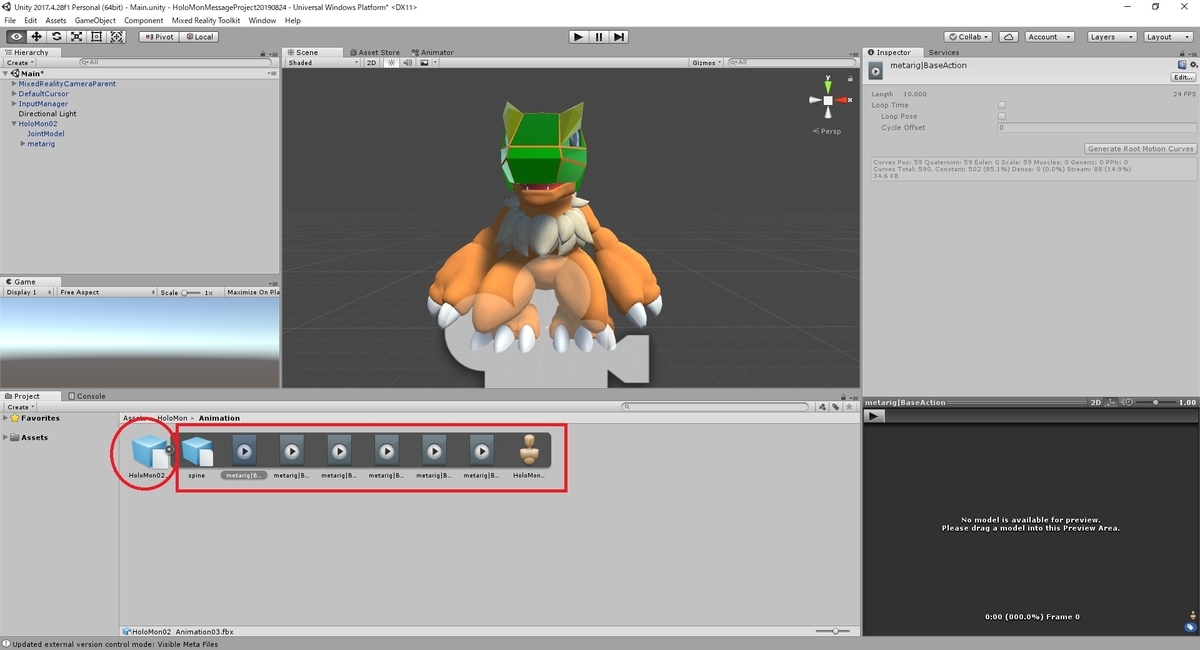Click the Step frame button
This screenshot has width=1200, height=650.
tap(620, 37)
